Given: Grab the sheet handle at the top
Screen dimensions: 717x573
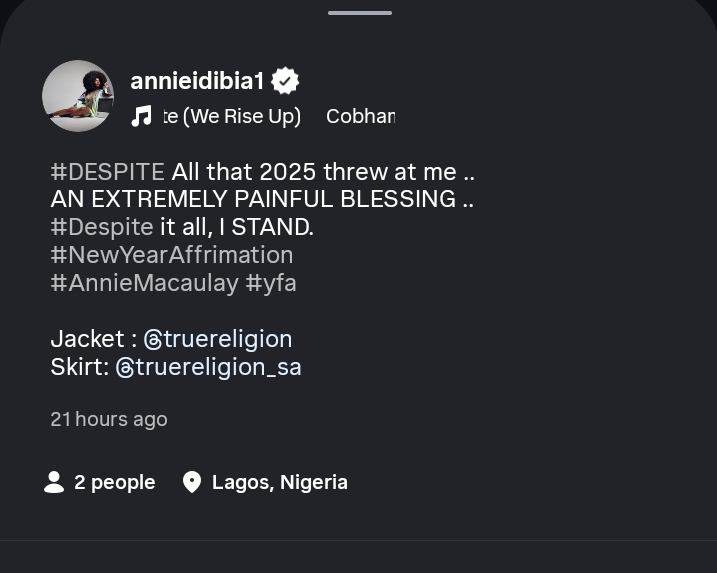Looking at the screenshot, I should (x=359, y=13).
